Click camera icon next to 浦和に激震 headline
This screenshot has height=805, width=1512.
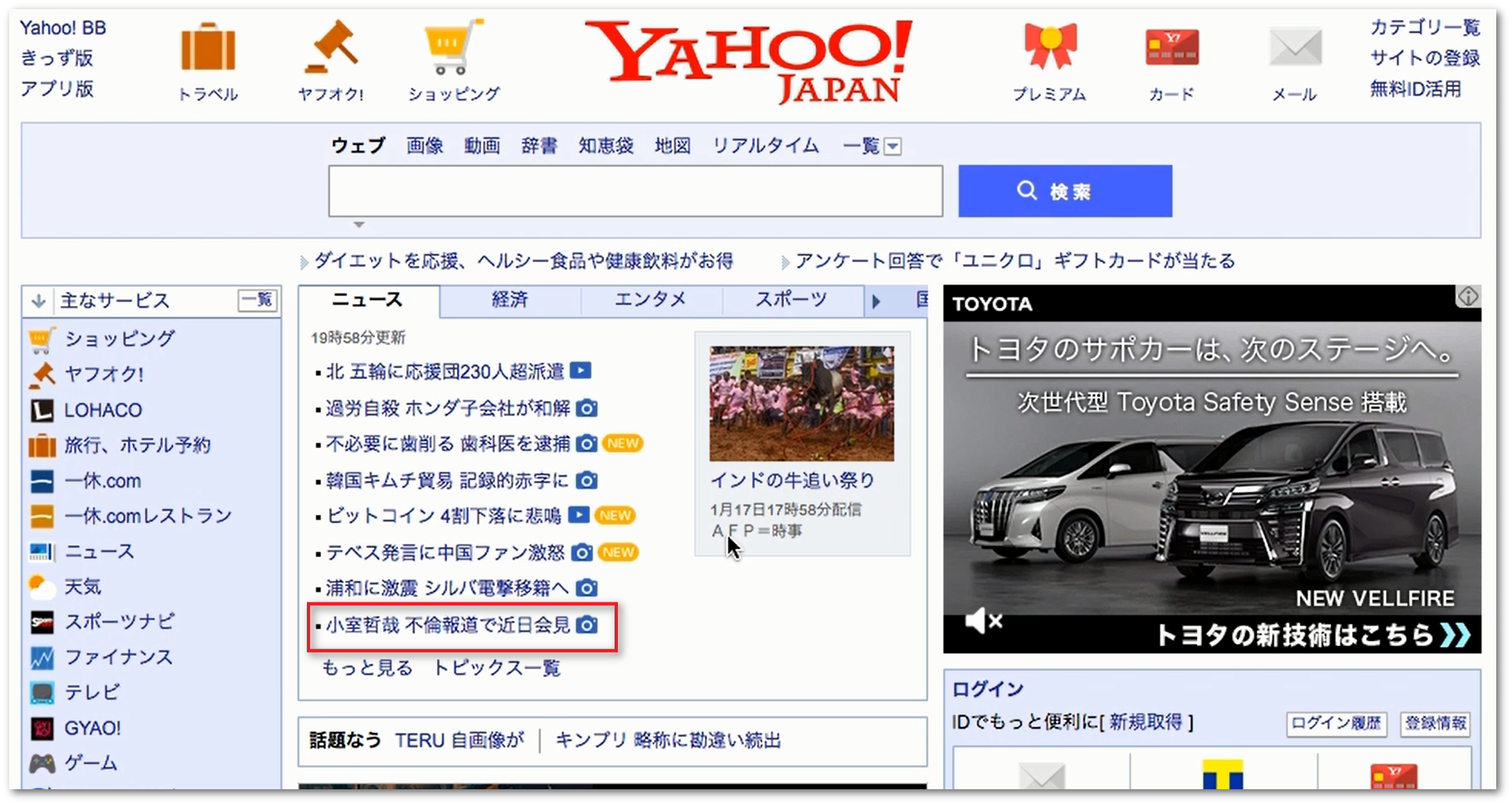[586, 588]
